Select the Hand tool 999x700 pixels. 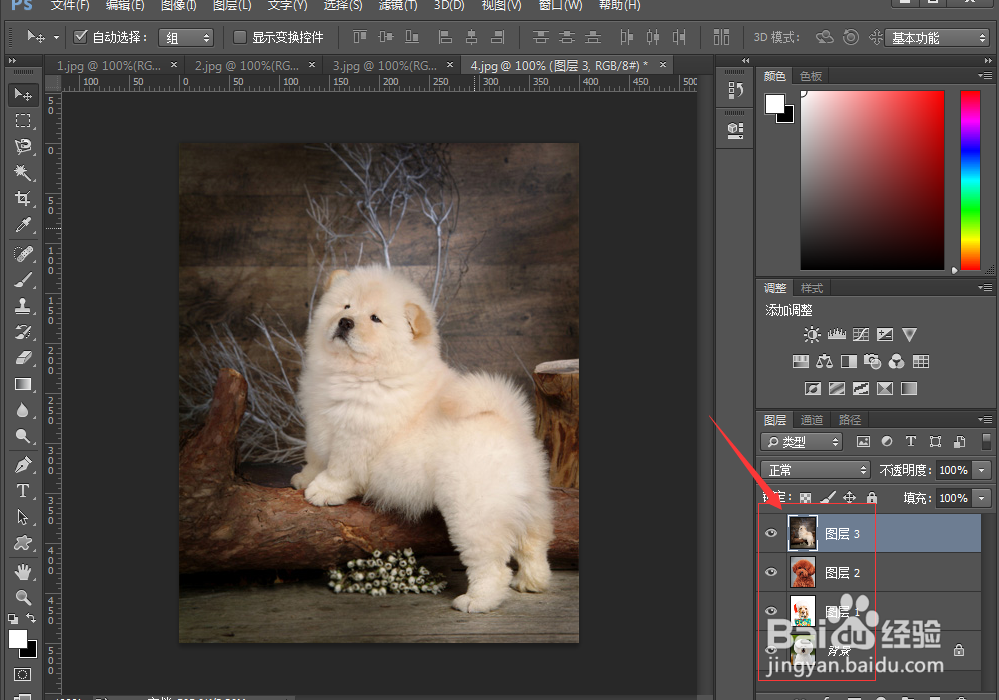pos(23,572)
